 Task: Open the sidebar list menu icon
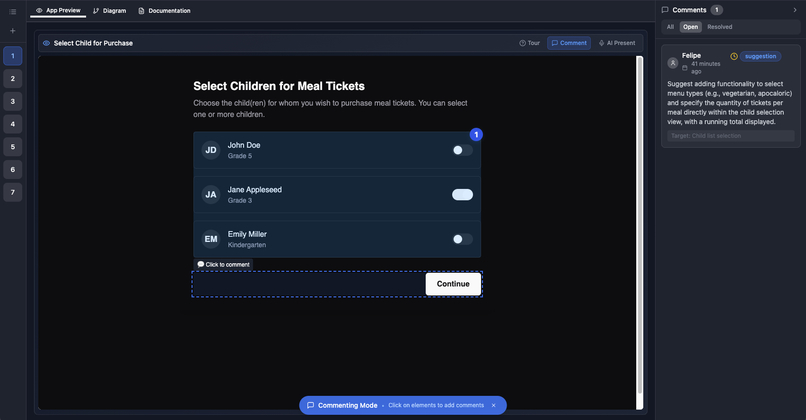click(13, 11)
